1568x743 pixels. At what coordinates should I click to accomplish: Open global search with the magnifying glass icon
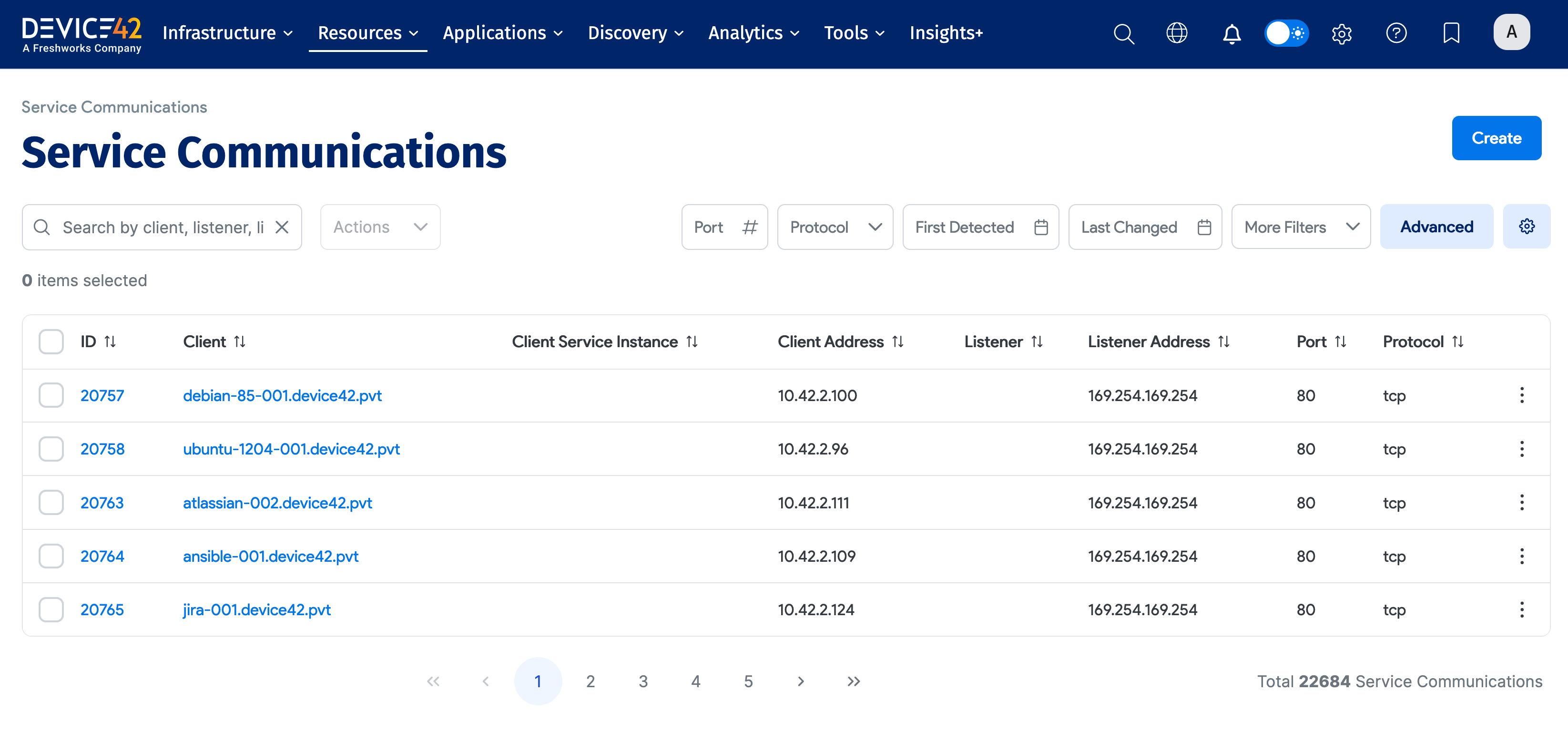click(1124, 33)
